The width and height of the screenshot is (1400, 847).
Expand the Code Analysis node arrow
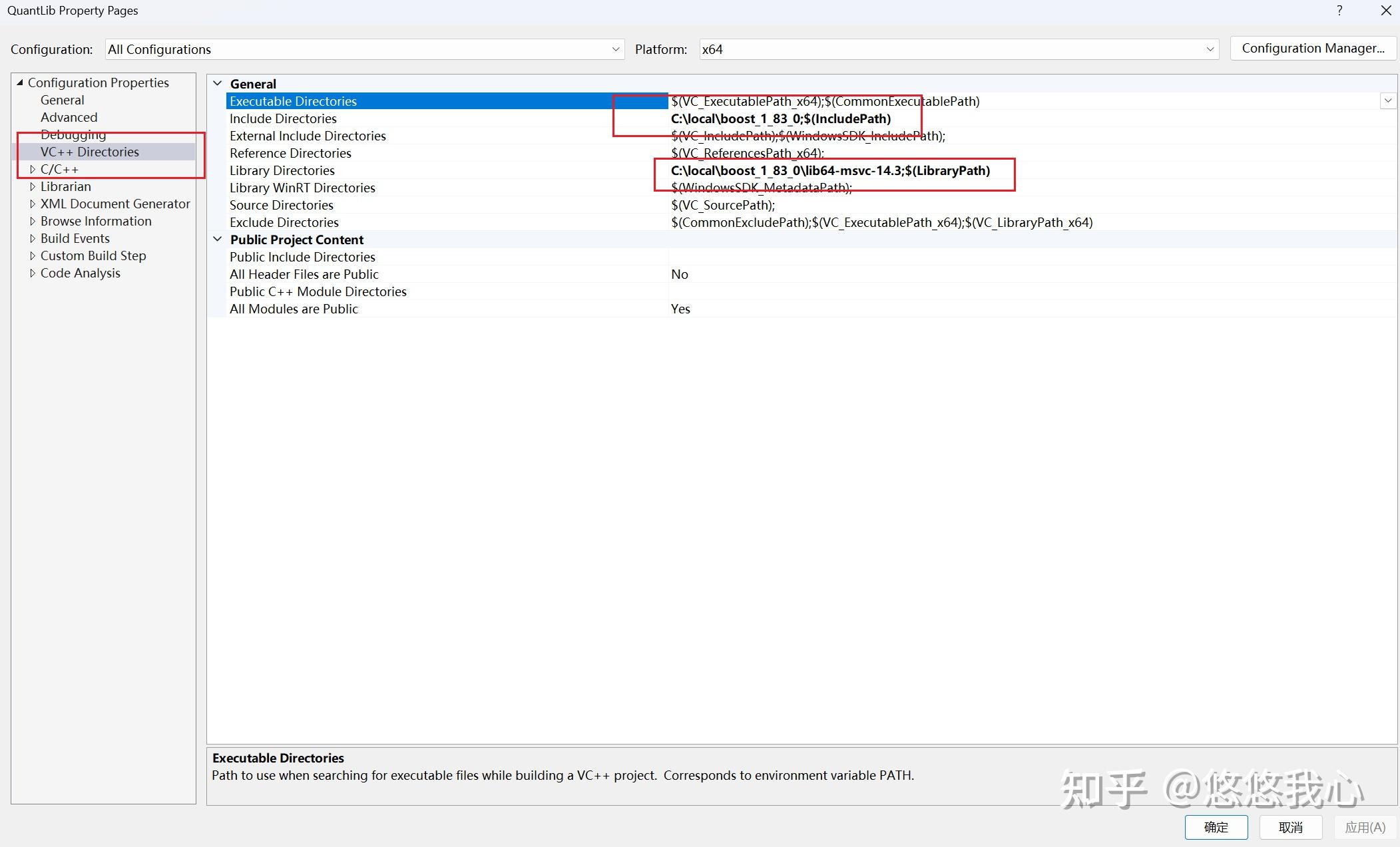[32, 273]
